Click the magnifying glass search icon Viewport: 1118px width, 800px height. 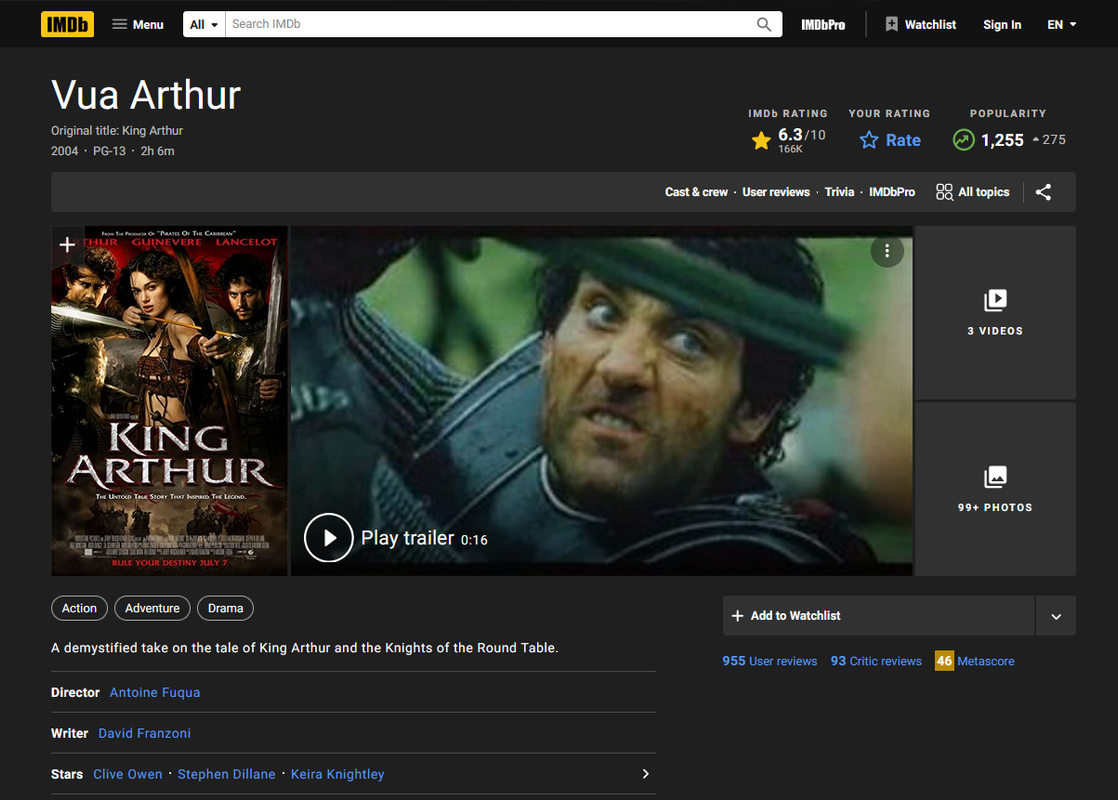coord(764,24)
